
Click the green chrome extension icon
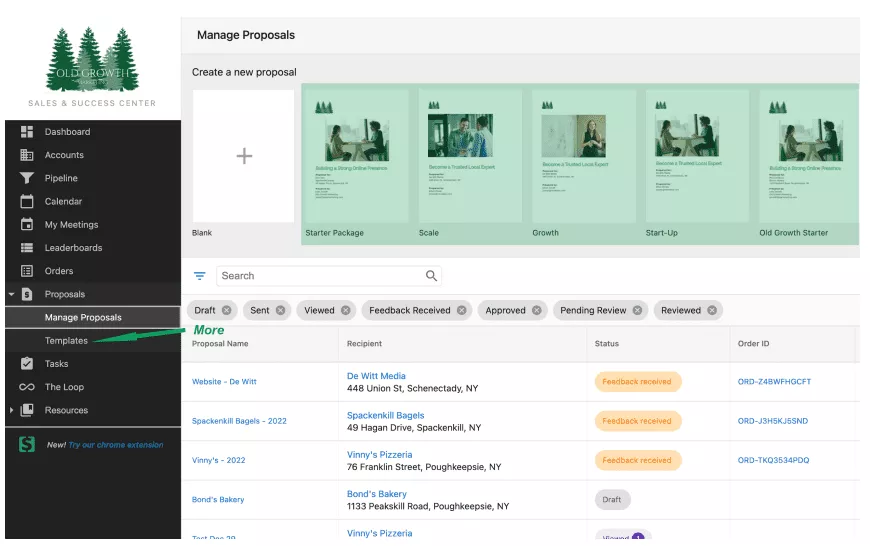[27, 444]
